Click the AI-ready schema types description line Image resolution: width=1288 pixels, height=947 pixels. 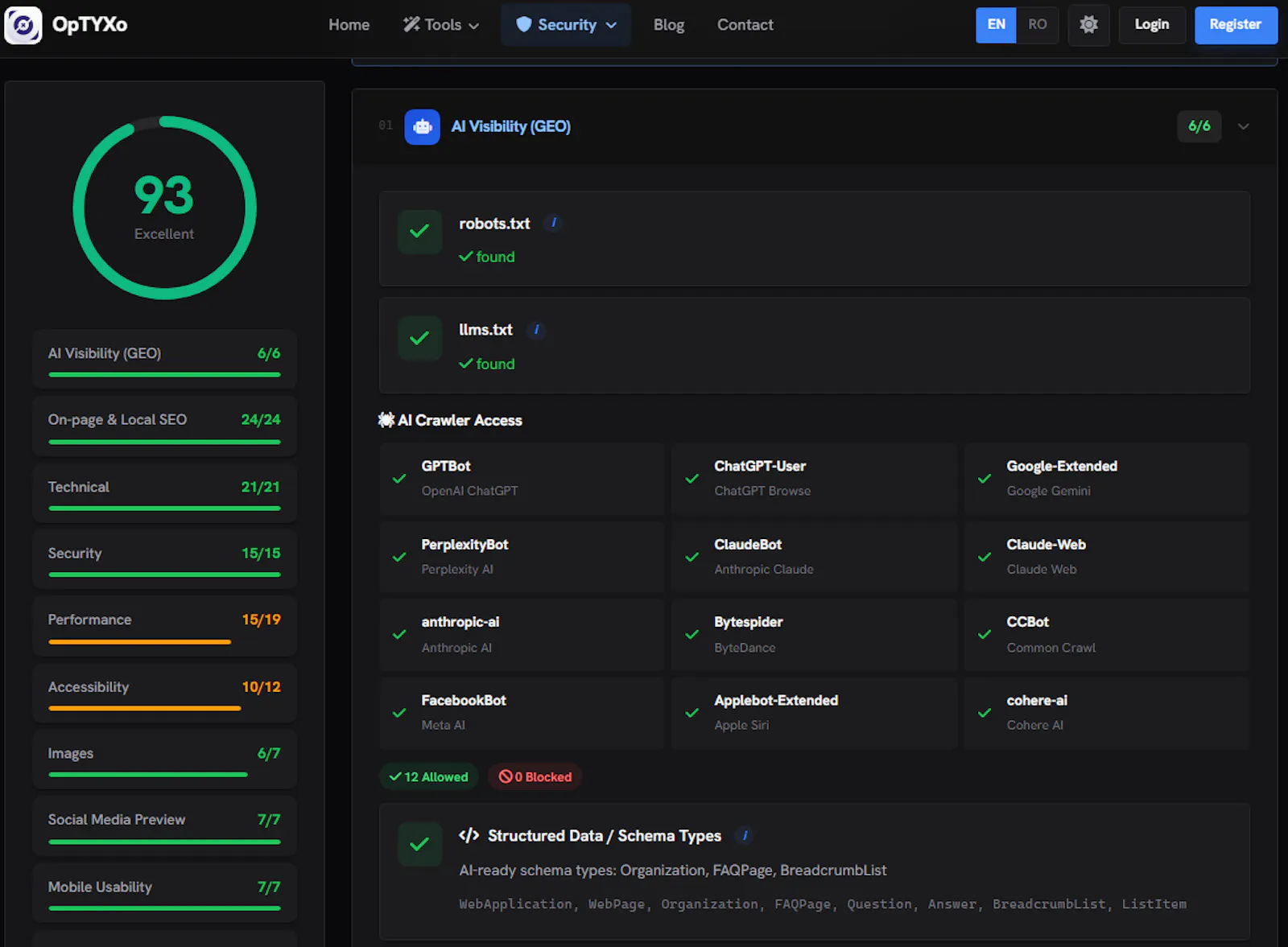pos(673,870)
